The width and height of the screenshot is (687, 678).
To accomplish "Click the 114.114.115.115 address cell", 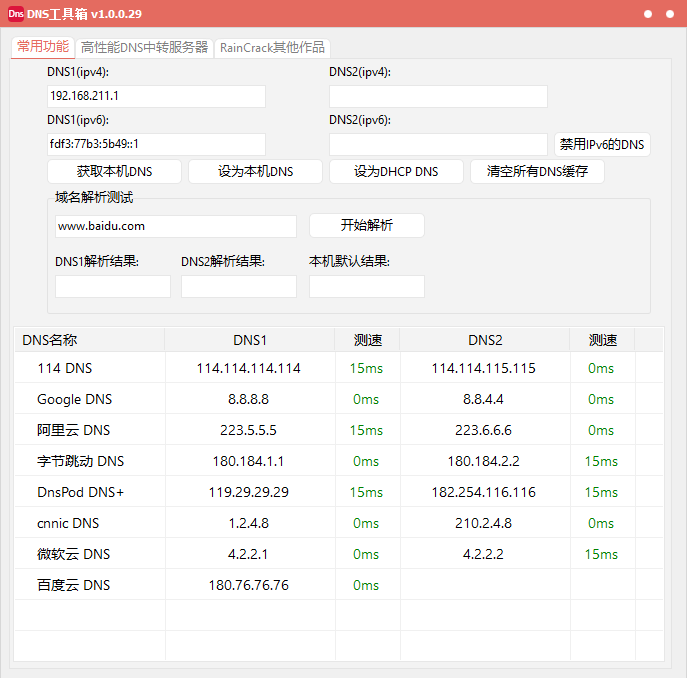I will 484,368.
